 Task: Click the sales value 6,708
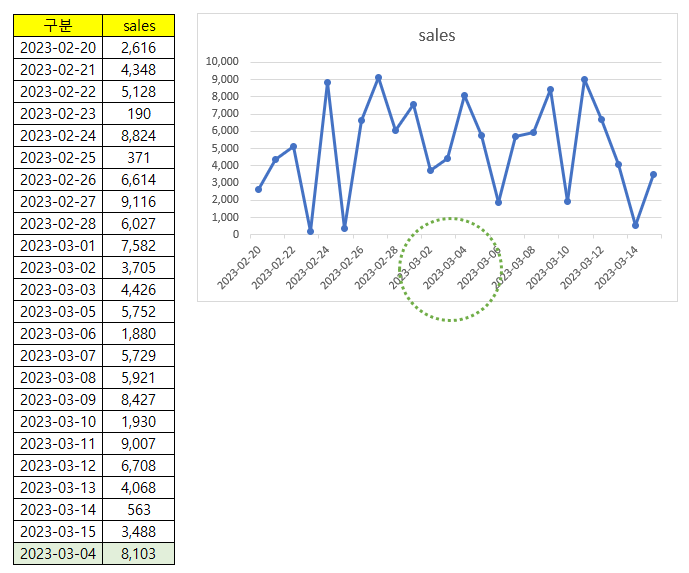tap(138, 465)
